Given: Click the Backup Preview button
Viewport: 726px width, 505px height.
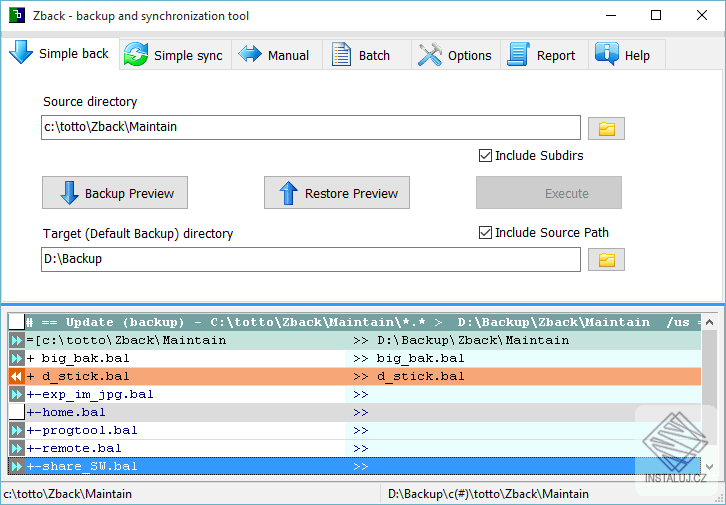Looking at the screenshot, I should click(115, 193).
